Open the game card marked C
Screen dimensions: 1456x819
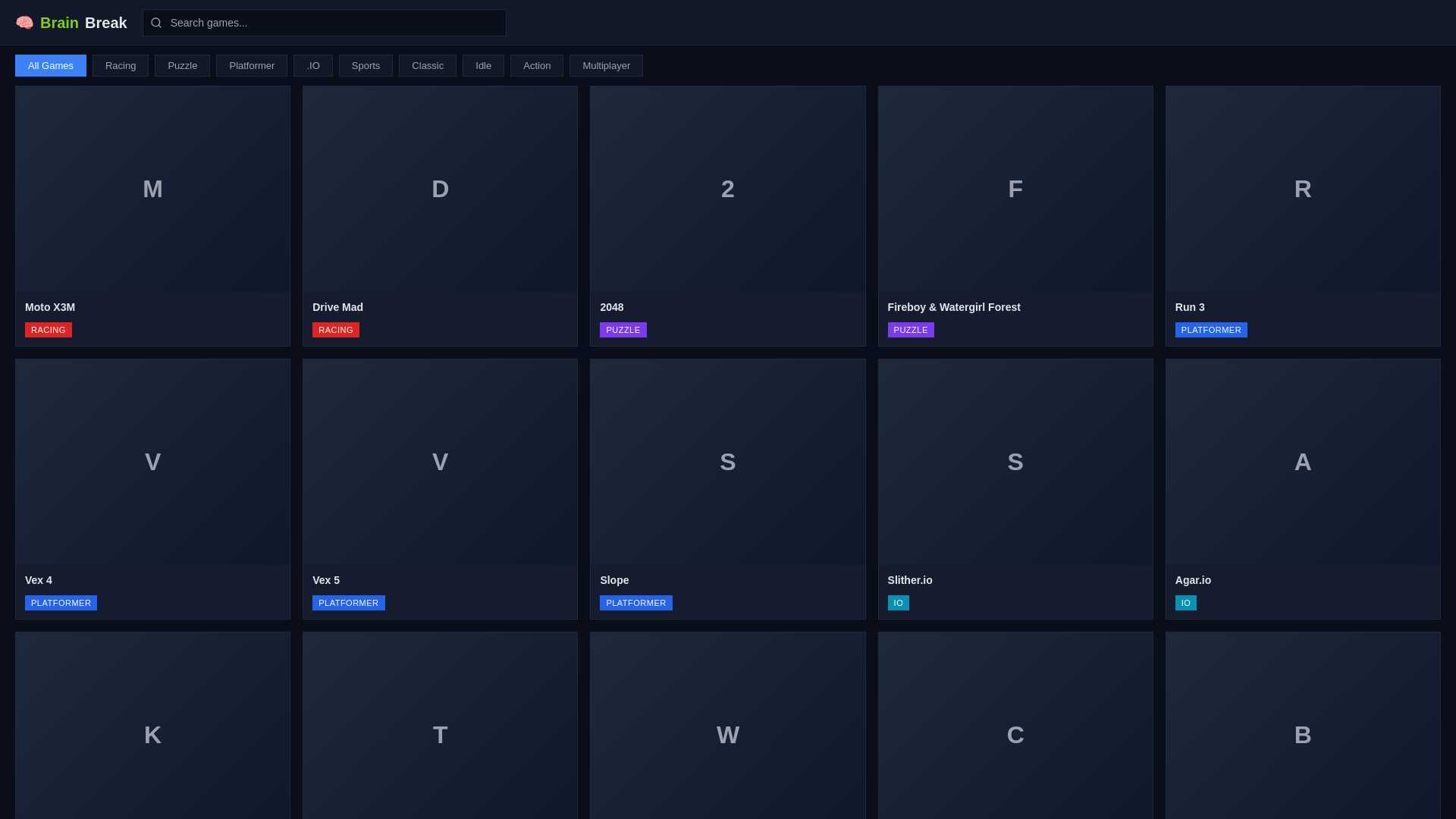click(1015, 726)
